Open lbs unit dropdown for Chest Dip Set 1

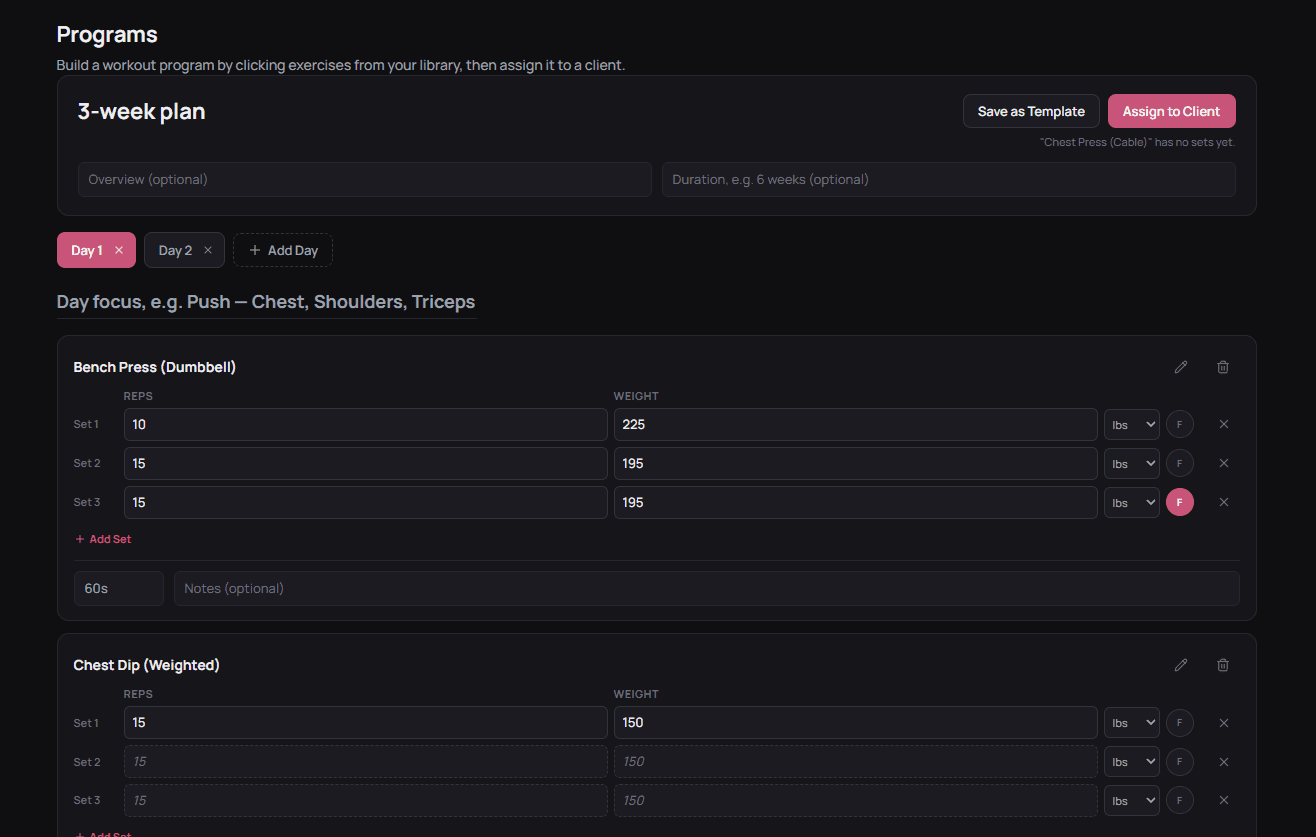pos(1132,723)
